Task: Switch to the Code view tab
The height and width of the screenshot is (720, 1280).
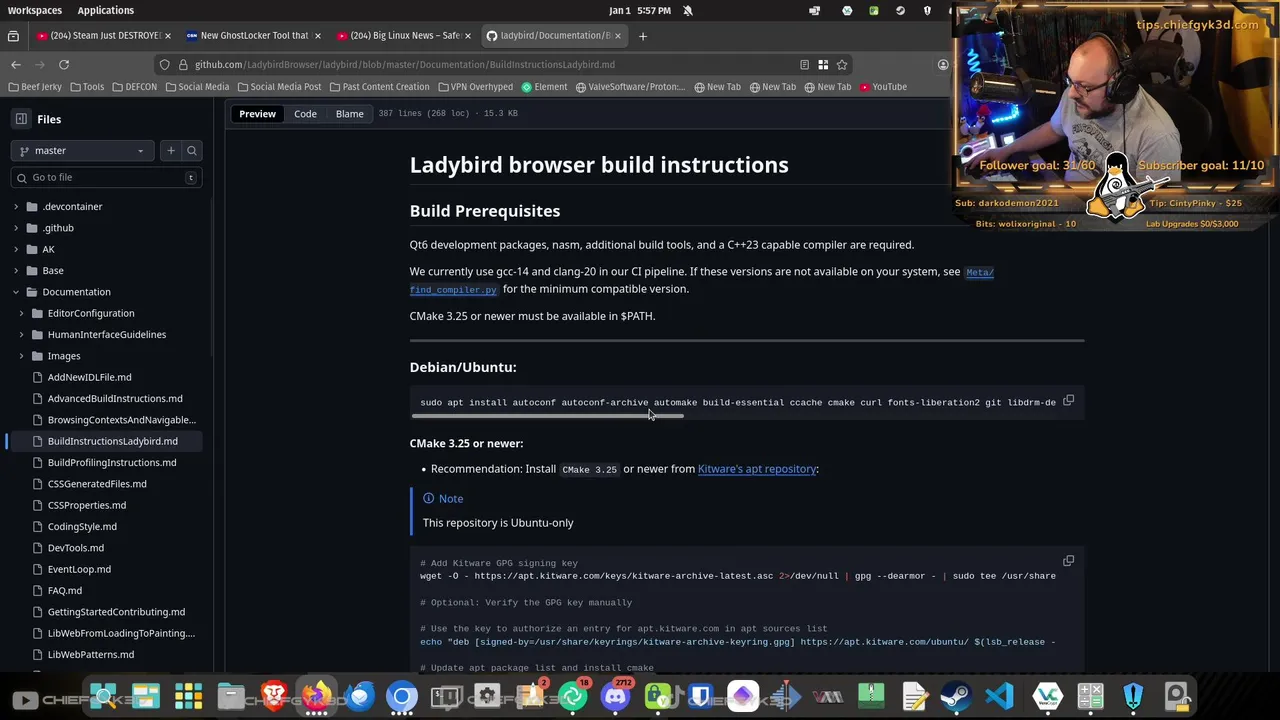Action: coord(305,114)
